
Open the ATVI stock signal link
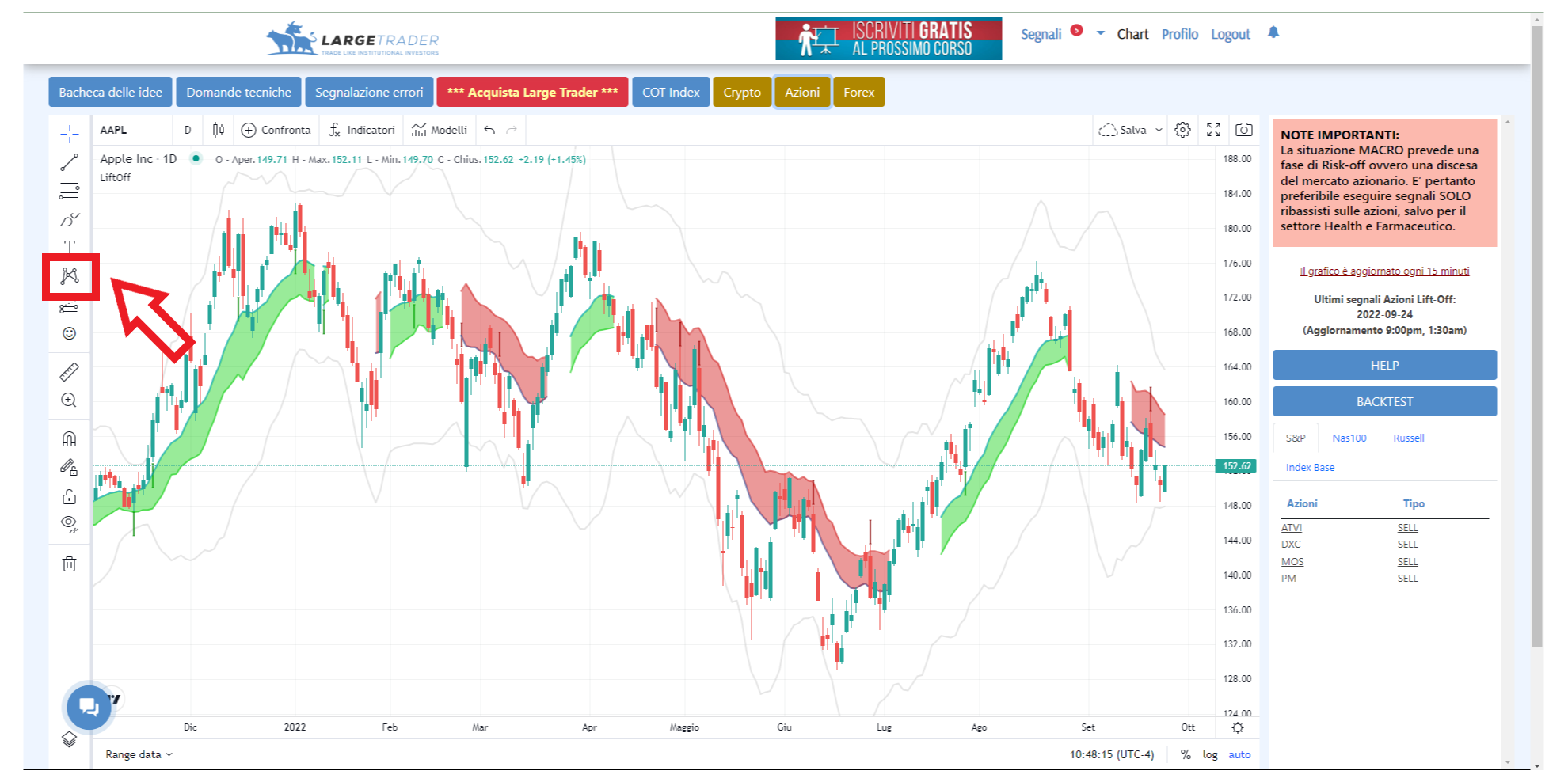(1292, 527)
